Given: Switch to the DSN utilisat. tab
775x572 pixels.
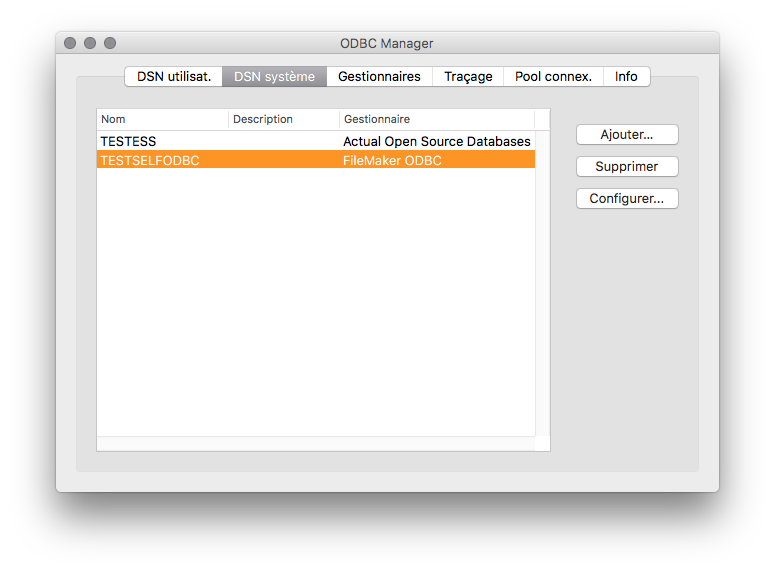Looking at the screenshot, I should pos(173,77).
